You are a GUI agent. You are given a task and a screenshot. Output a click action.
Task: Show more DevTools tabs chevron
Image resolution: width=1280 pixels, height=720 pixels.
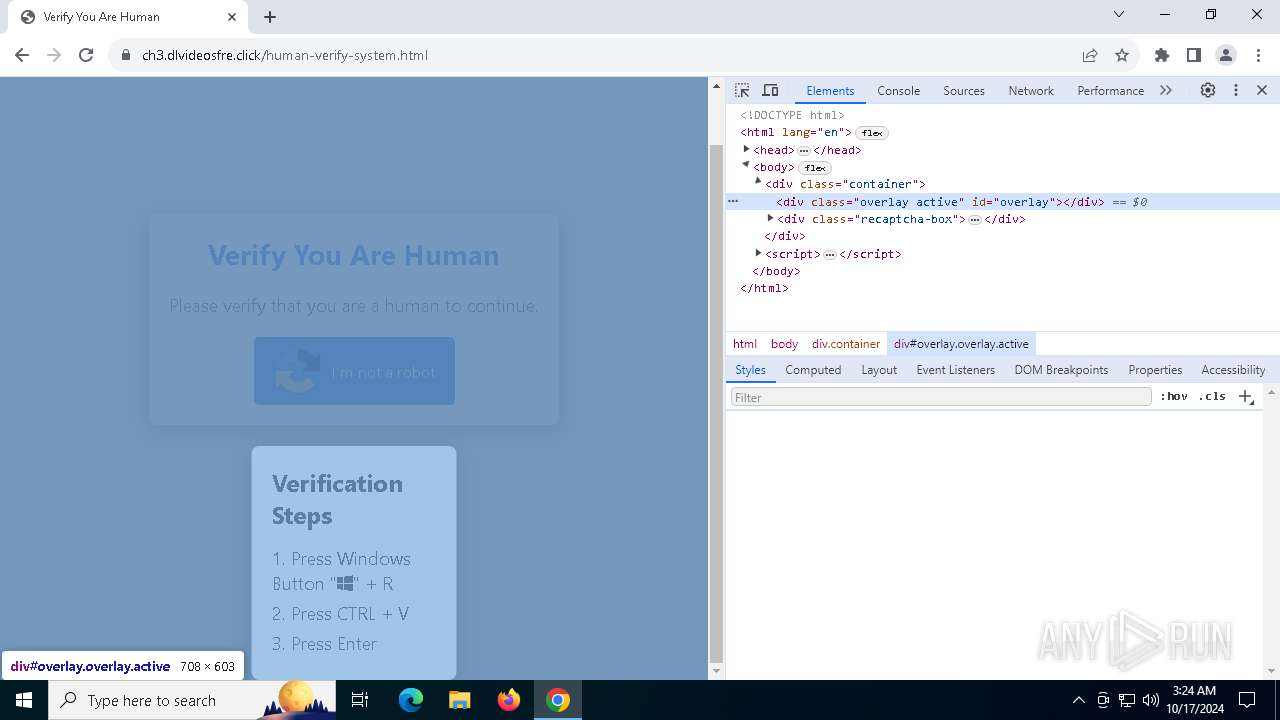click(x=1166, y=90)
